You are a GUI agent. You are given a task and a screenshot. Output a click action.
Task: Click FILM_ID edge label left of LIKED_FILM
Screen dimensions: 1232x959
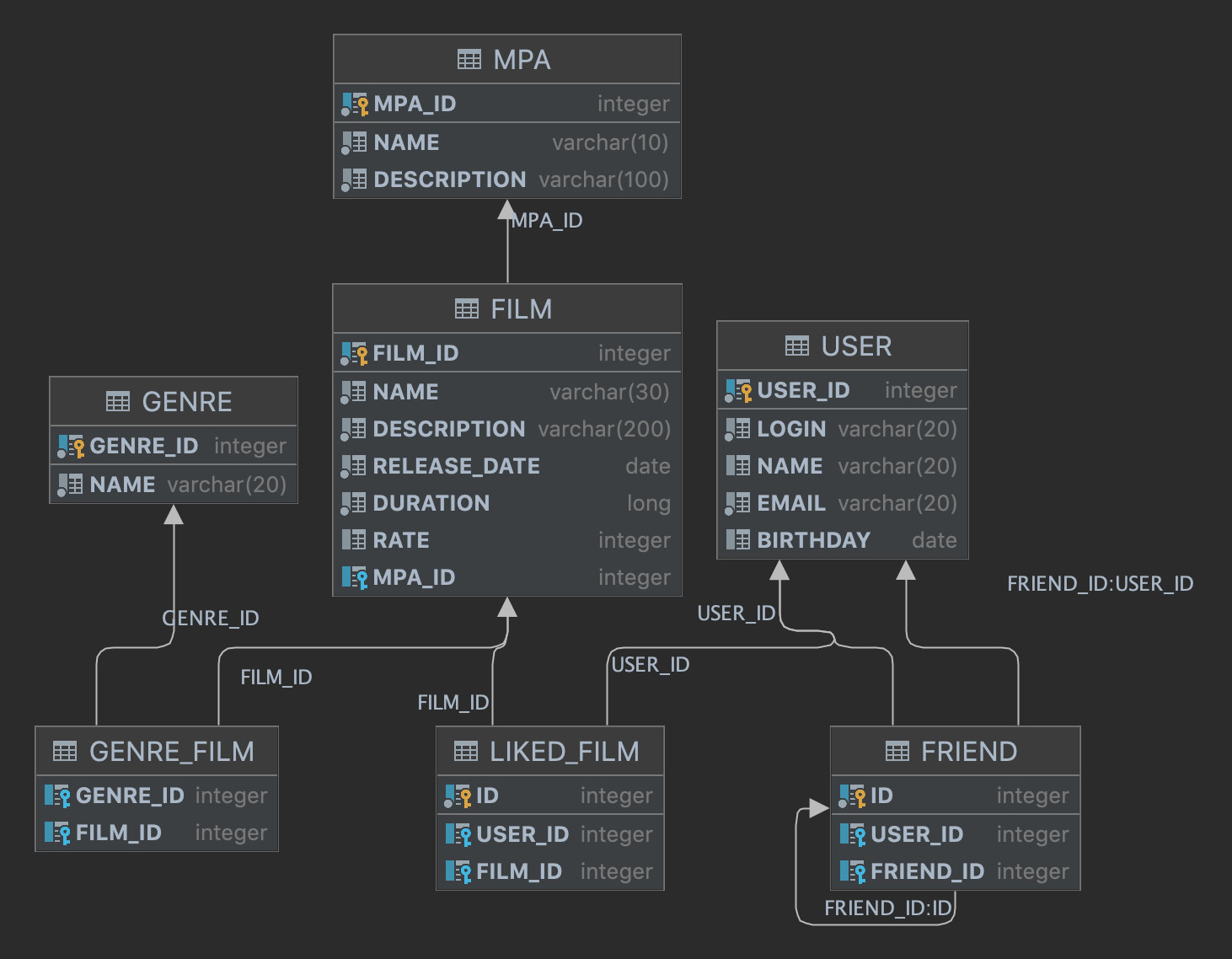pyautogui.click(x=453, y=703)
